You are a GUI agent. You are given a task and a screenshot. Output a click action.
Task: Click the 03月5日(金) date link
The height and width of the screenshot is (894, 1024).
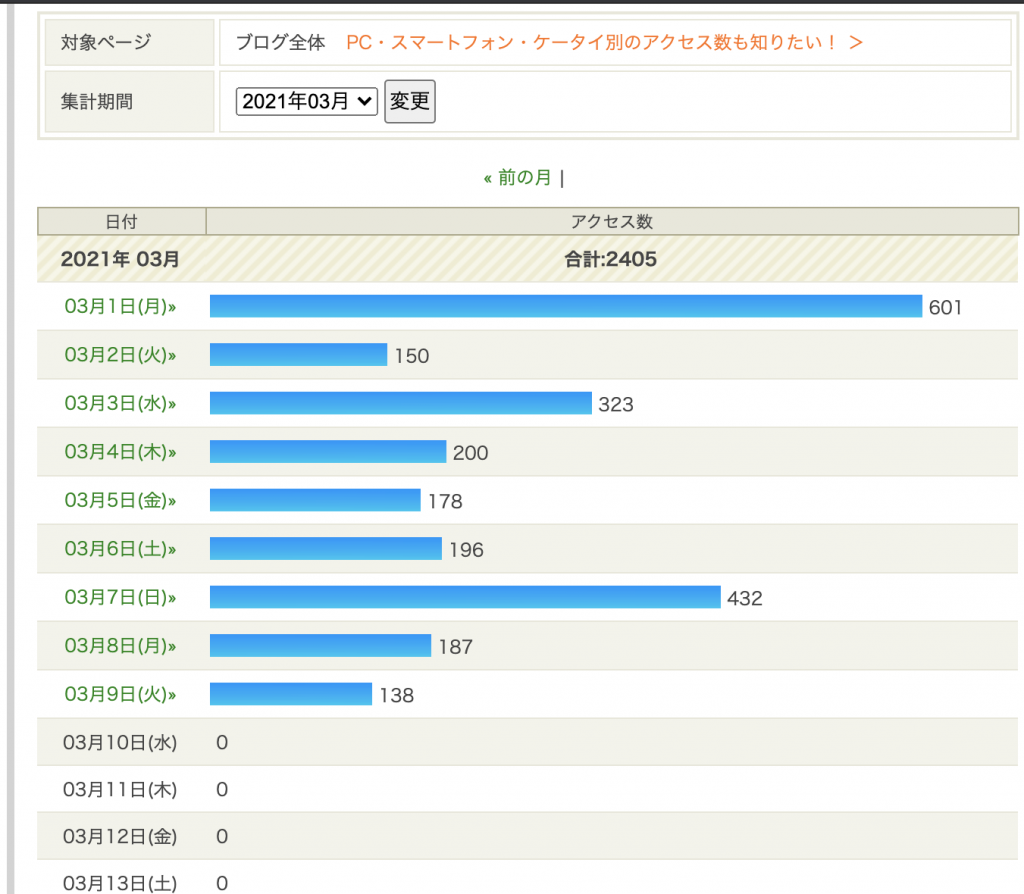coord(120,500)
